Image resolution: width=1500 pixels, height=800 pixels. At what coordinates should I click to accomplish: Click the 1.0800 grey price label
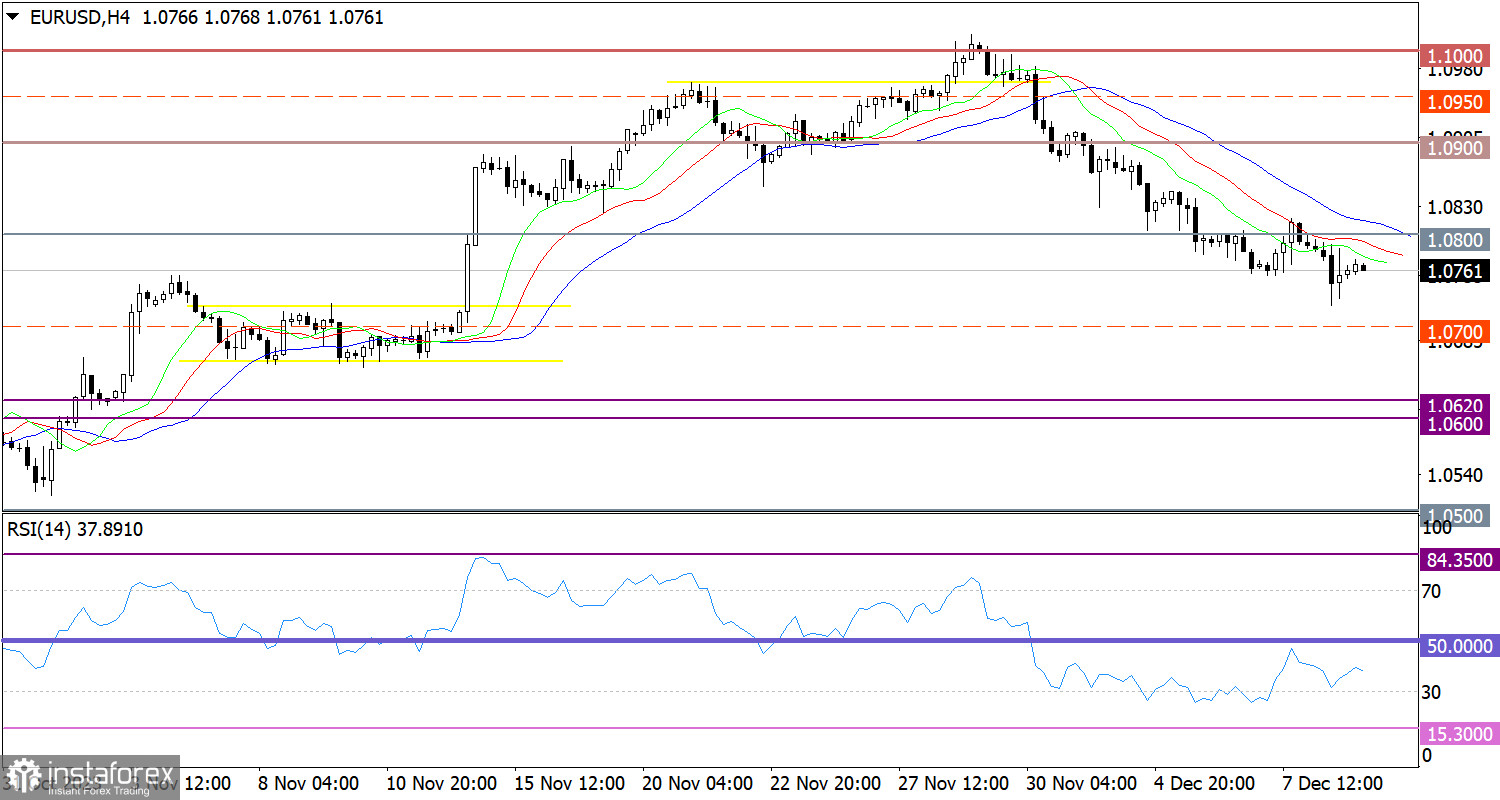click(1457, 240)
